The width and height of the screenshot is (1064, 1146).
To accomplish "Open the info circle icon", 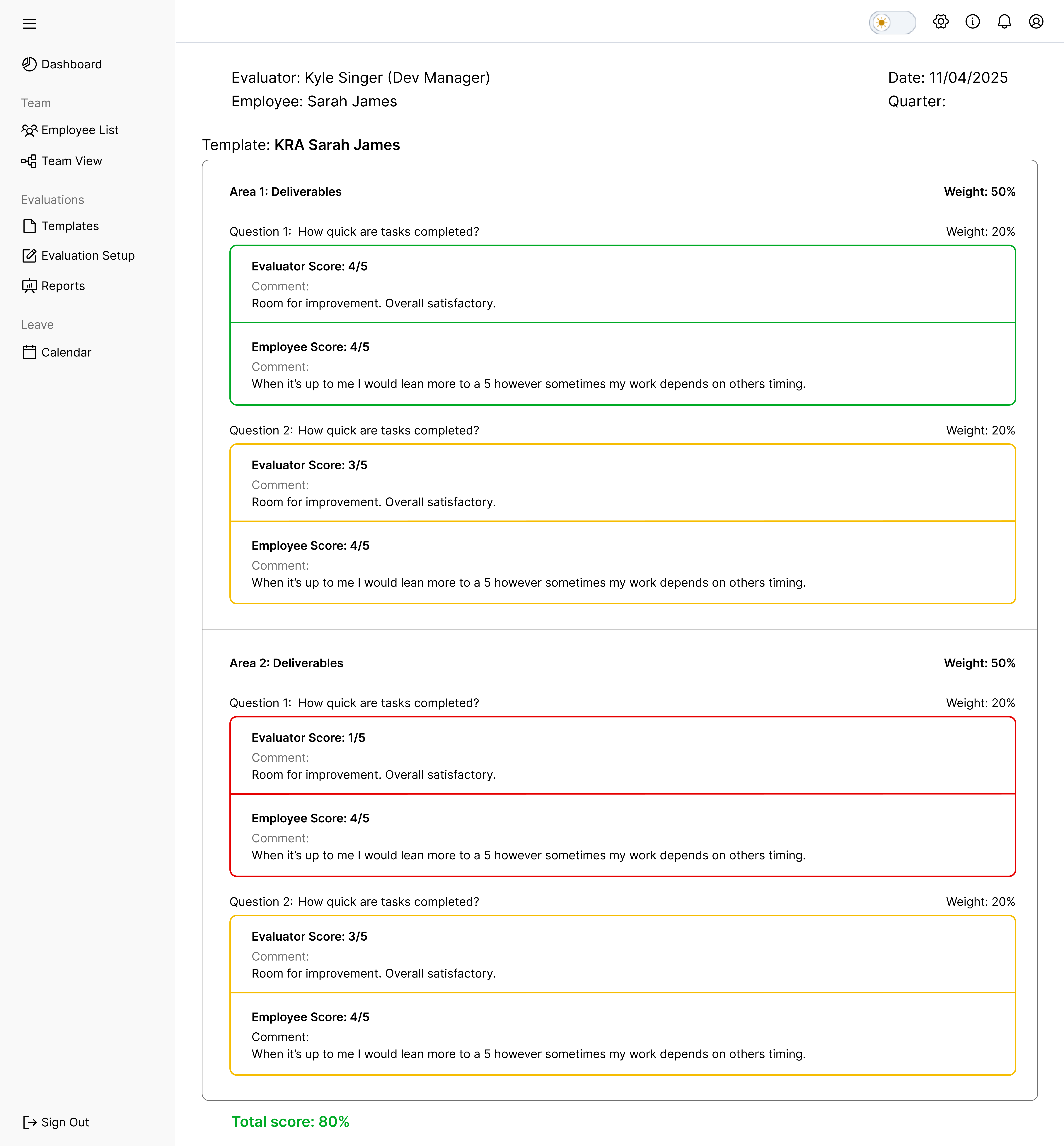I will pos(972,22).
